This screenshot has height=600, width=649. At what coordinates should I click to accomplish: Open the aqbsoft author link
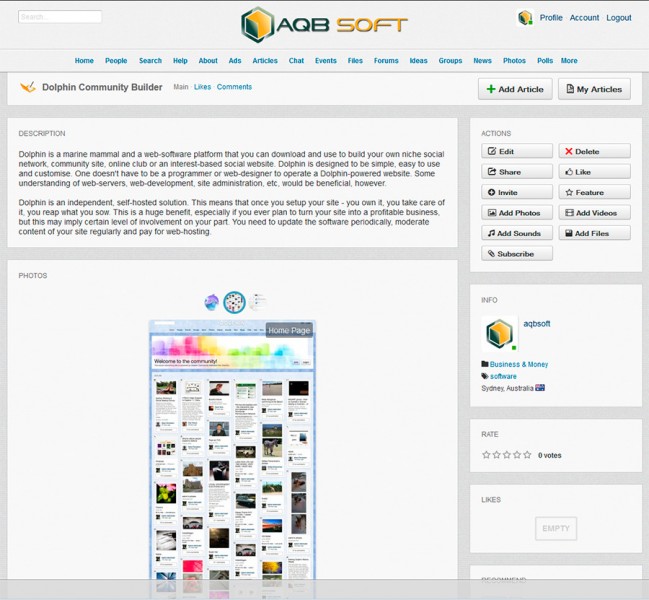click(537, 324)
